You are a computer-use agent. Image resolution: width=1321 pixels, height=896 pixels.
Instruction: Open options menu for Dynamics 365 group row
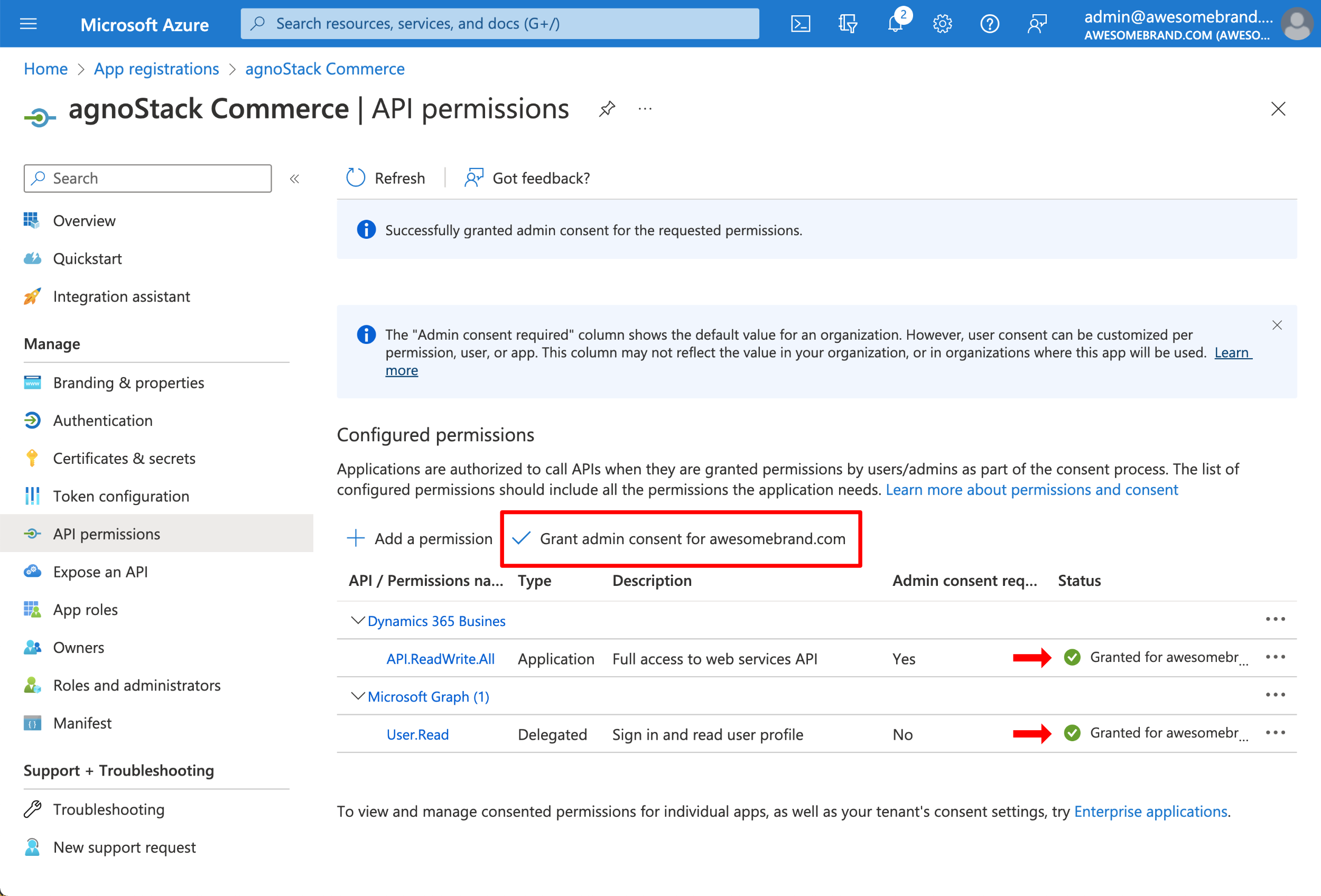[x=1275, y=619]
